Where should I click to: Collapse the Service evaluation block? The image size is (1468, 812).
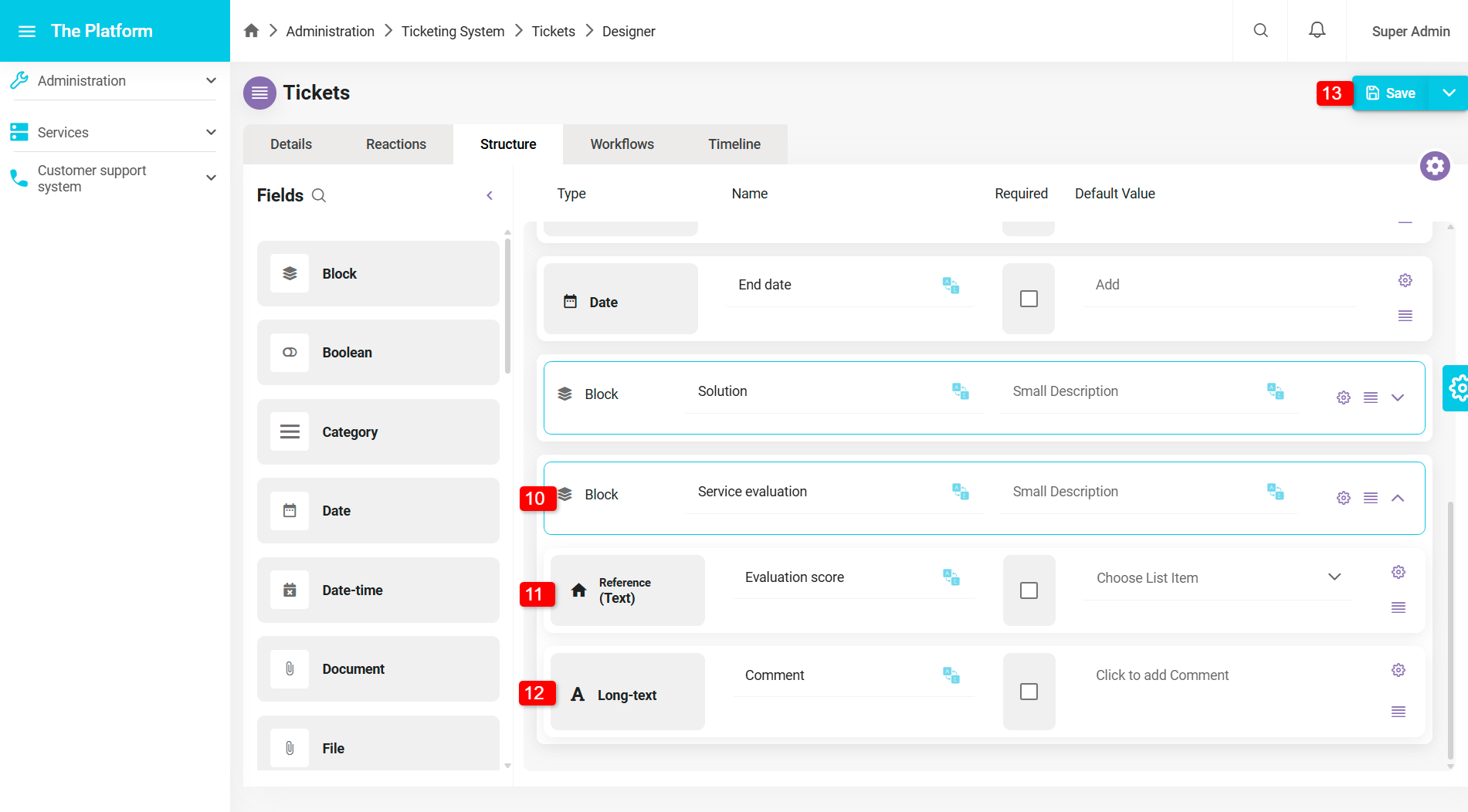(1397, 498)
